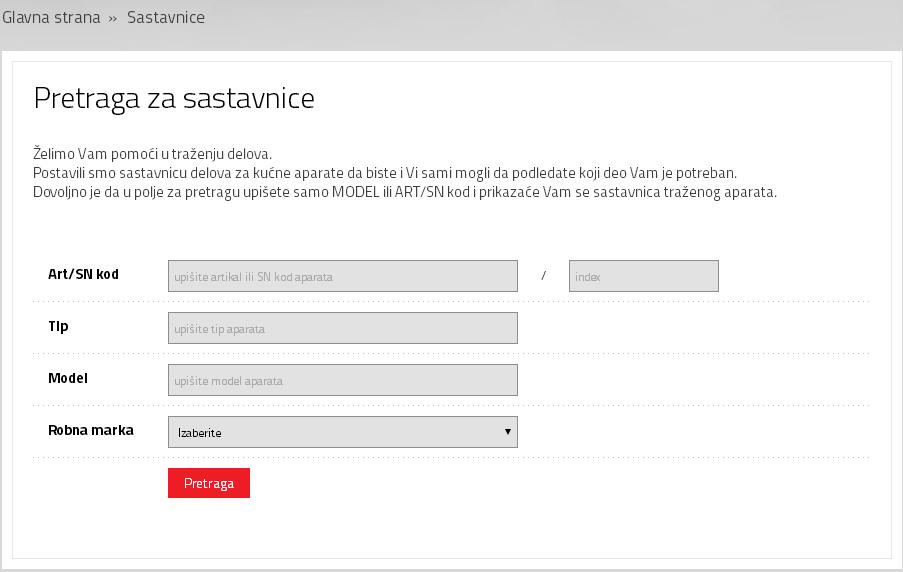Click the Pretraga za sastavnice heading
Viewport: 903px width, 572px height.
coord(174,98)
